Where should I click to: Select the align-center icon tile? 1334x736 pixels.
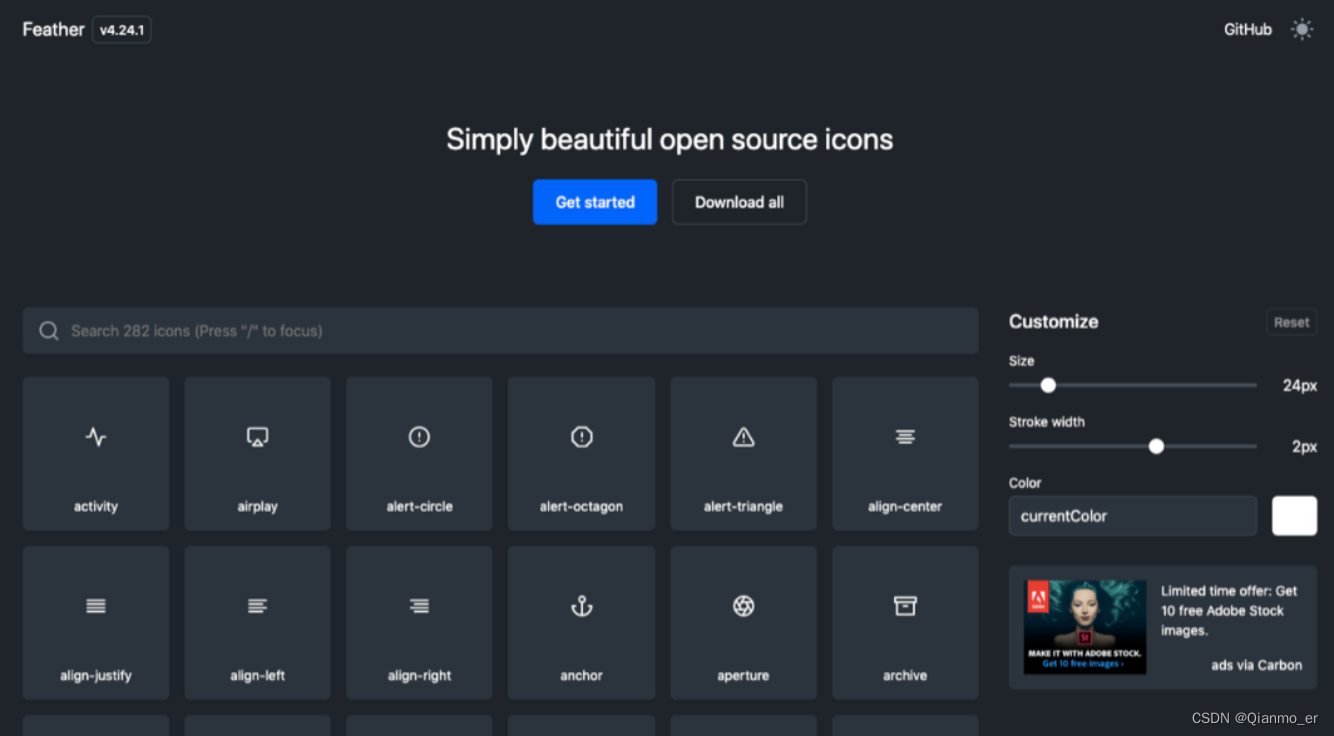[x=905, y=454]
